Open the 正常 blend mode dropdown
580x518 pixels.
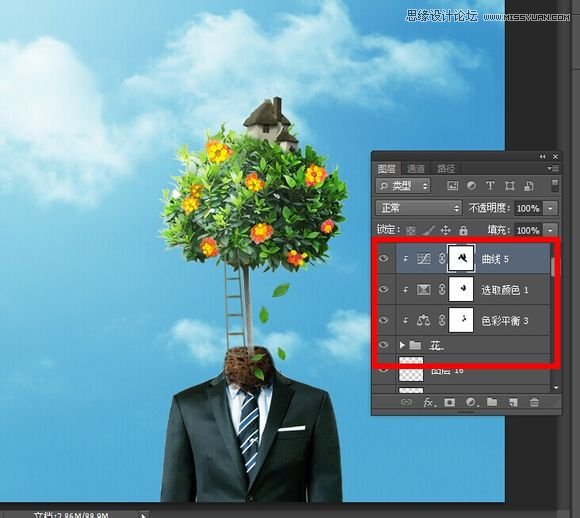(419, 208)
